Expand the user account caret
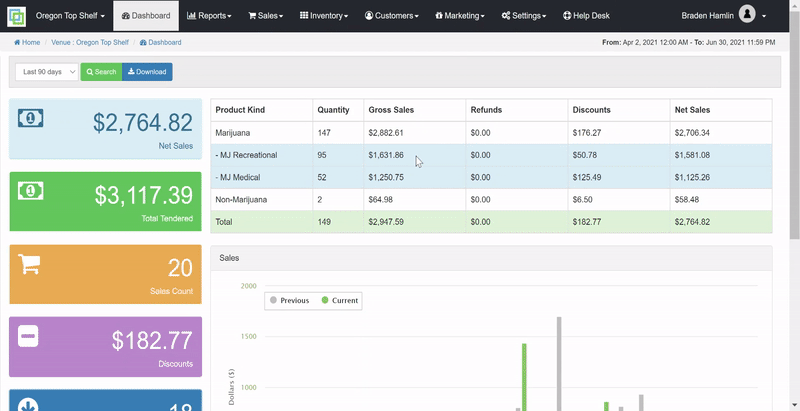Image resolution: width=800 pixels, height=411 pixels. coord(764,16)
